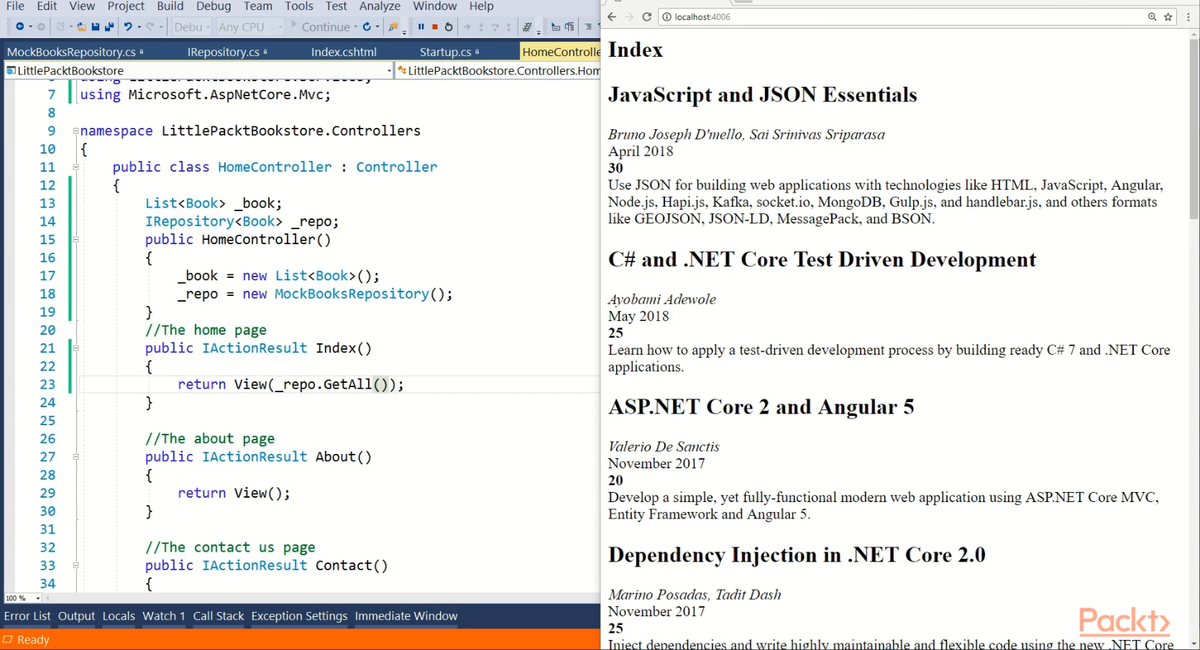Click line 23 return View(_repo.GetAll()) statement
The width and height of the screenshot is (1200, 650).
pos(291,385)
